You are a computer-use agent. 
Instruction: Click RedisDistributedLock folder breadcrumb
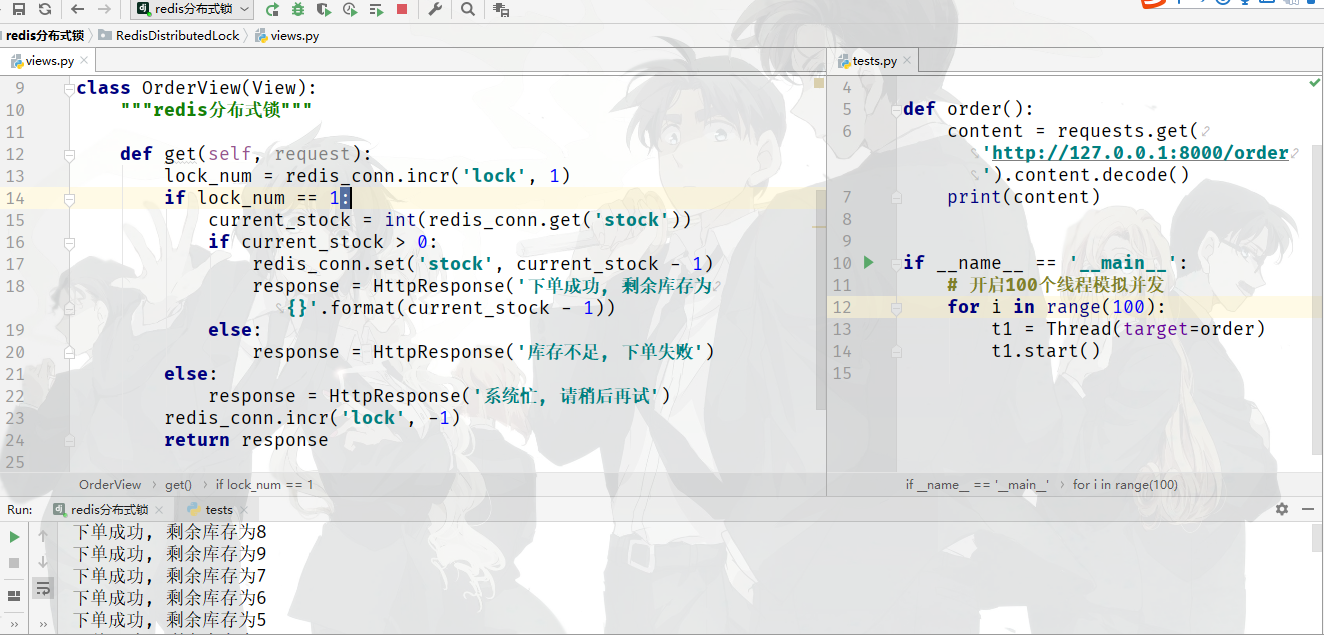170,35
